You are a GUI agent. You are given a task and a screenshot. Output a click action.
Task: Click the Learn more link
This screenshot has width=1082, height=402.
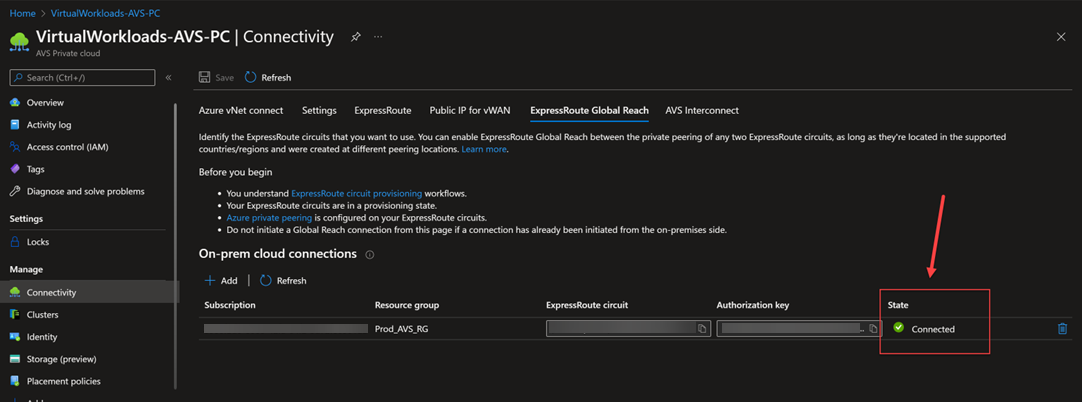[x=484, y=149]
